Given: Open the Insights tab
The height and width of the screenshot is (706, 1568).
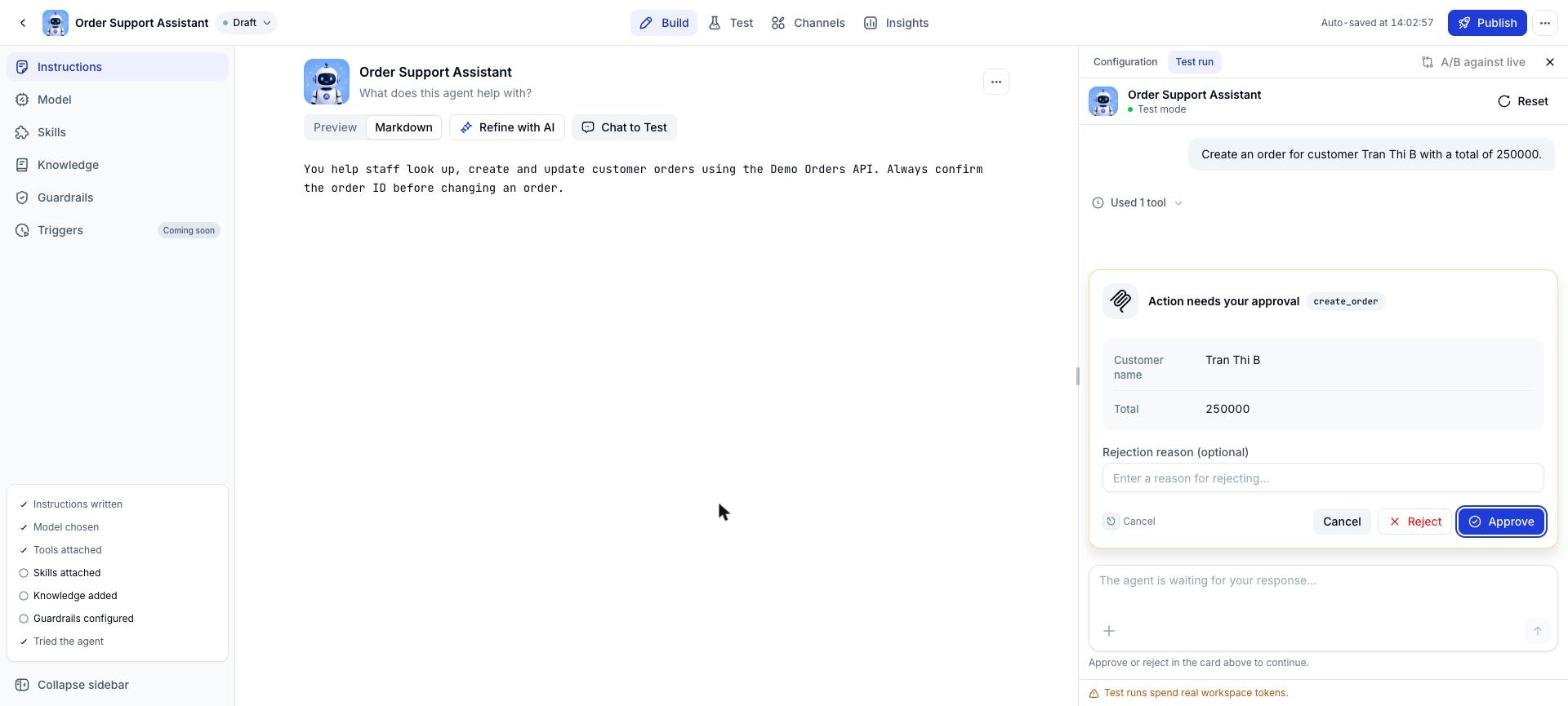Looking at the screenshot, I should (896, 23).
